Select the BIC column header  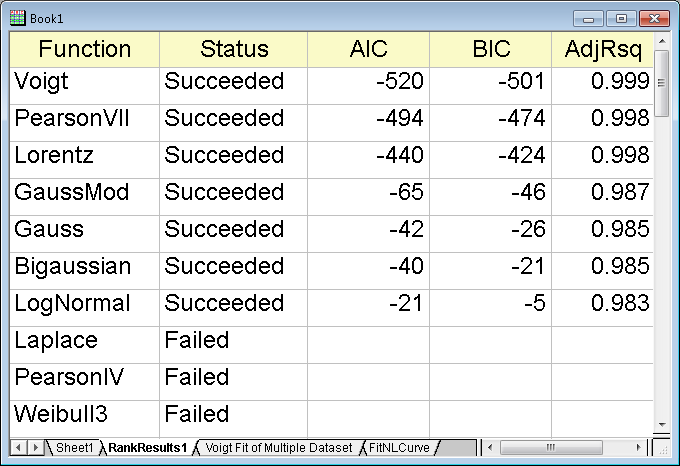[490, 49]
